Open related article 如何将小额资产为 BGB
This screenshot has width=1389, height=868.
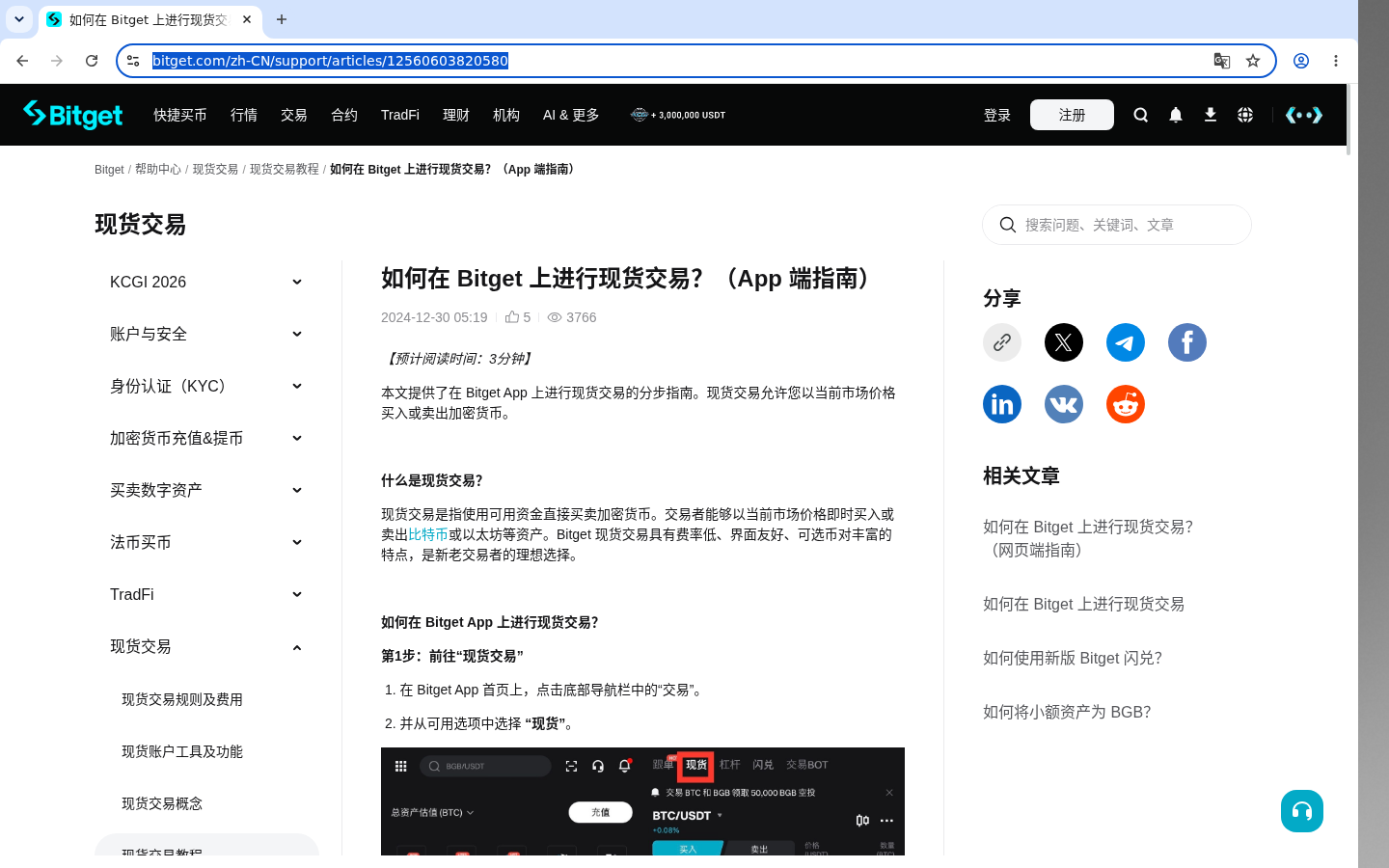[1067, 712]
